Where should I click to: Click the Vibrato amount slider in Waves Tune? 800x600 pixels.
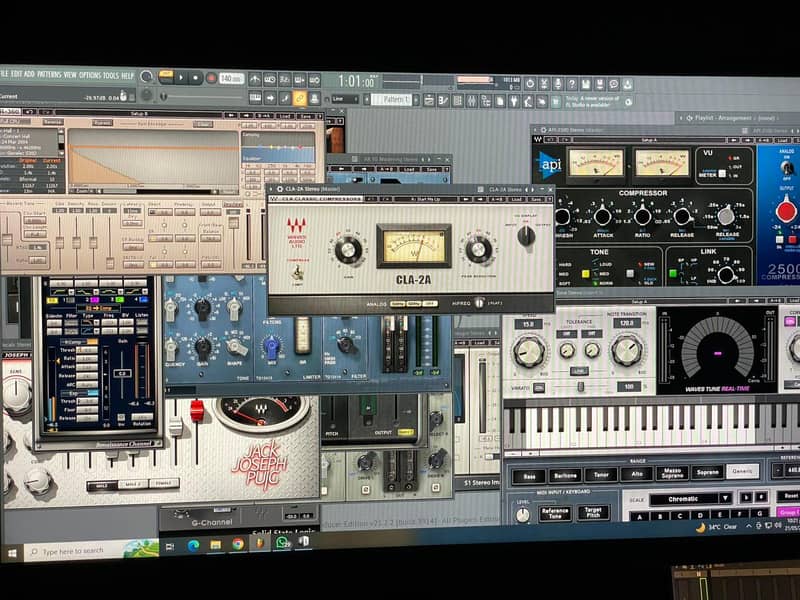[580, 387]
